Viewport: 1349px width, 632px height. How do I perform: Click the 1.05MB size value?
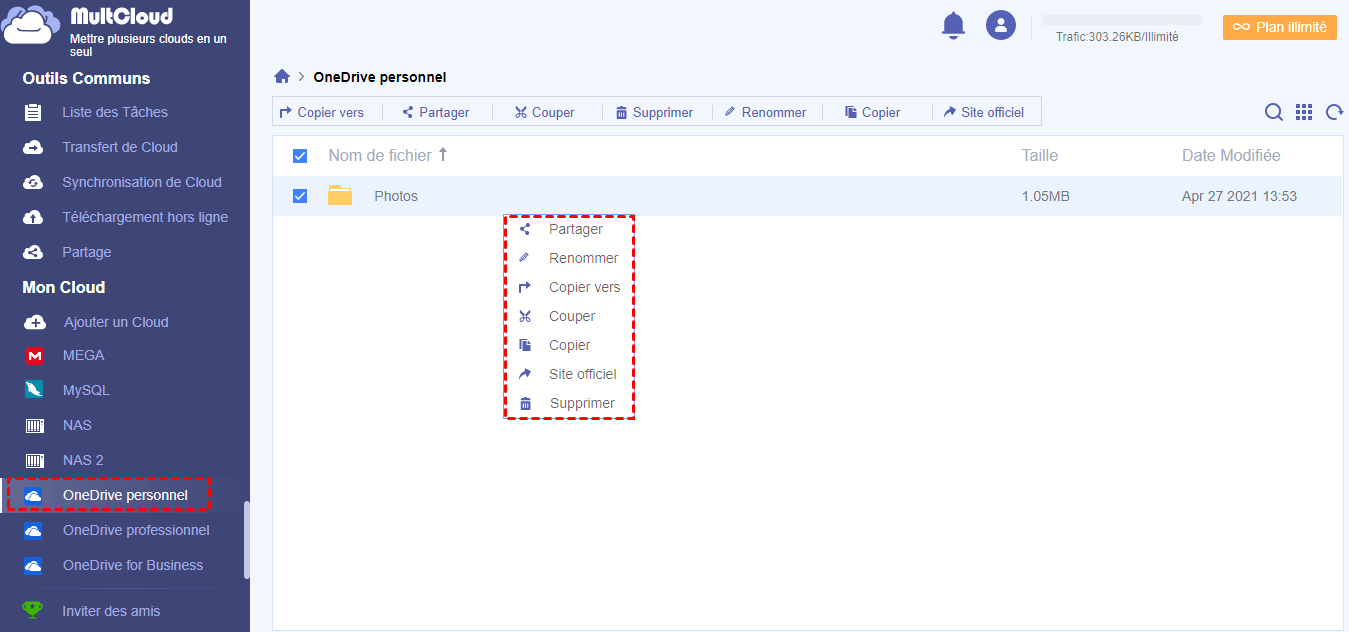1046,196
